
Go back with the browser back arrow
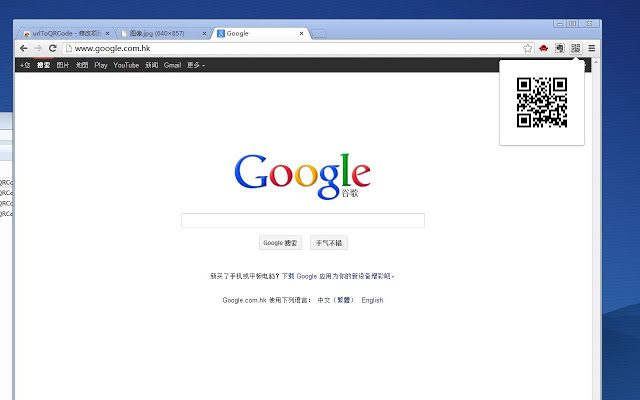[x=24, y=49]
